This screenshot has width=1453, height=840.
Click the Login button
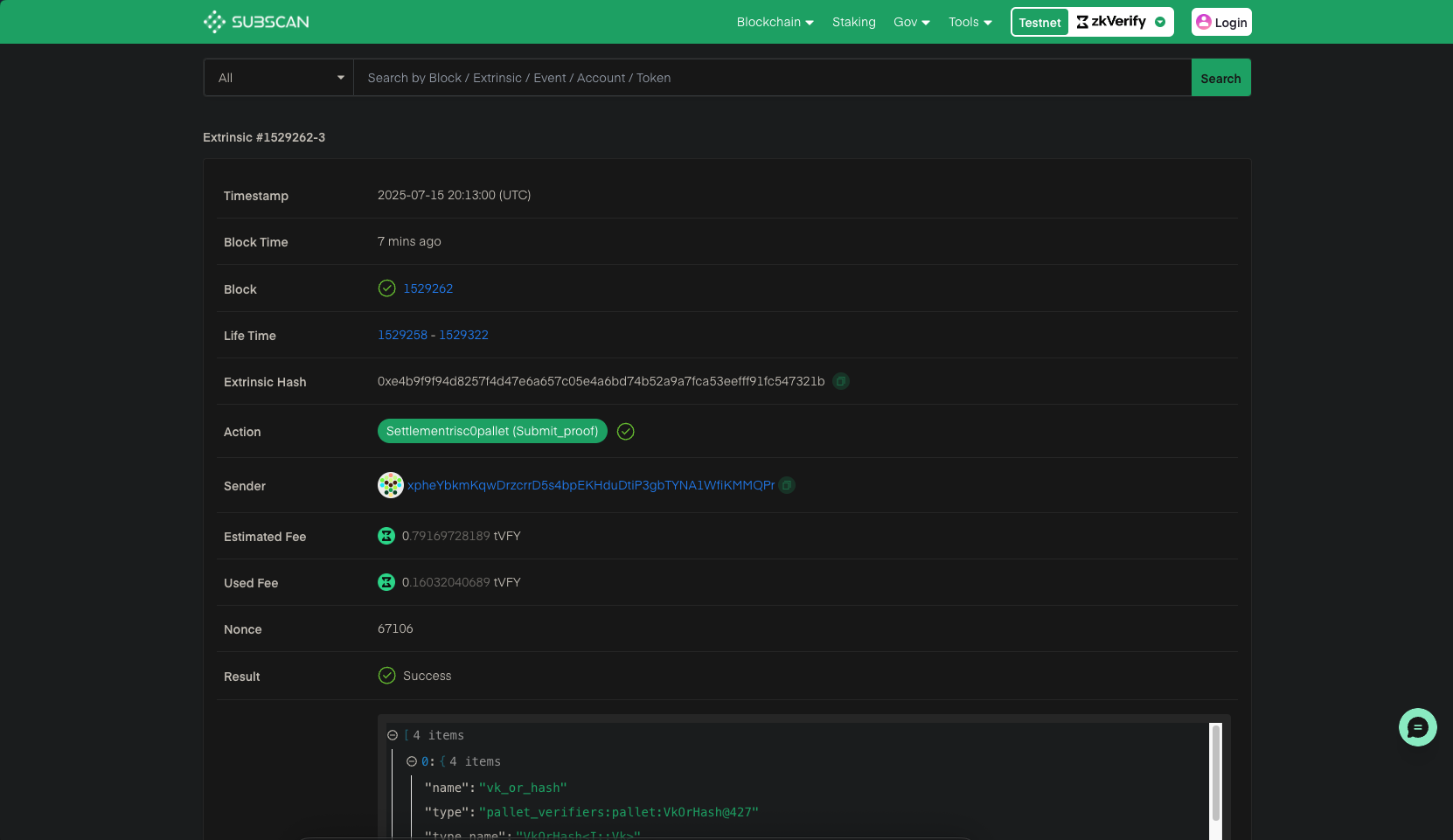1221,23
